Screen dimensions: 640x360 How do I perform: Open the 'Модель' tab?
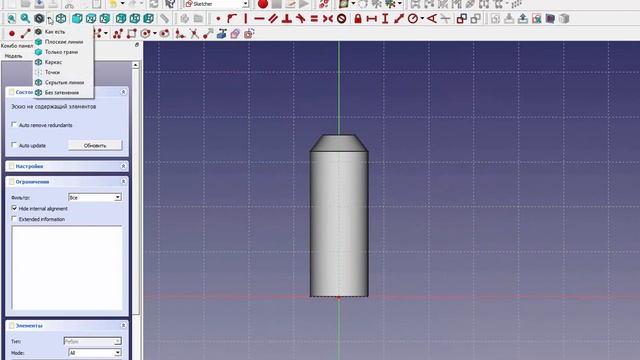[x=13, y=56]
